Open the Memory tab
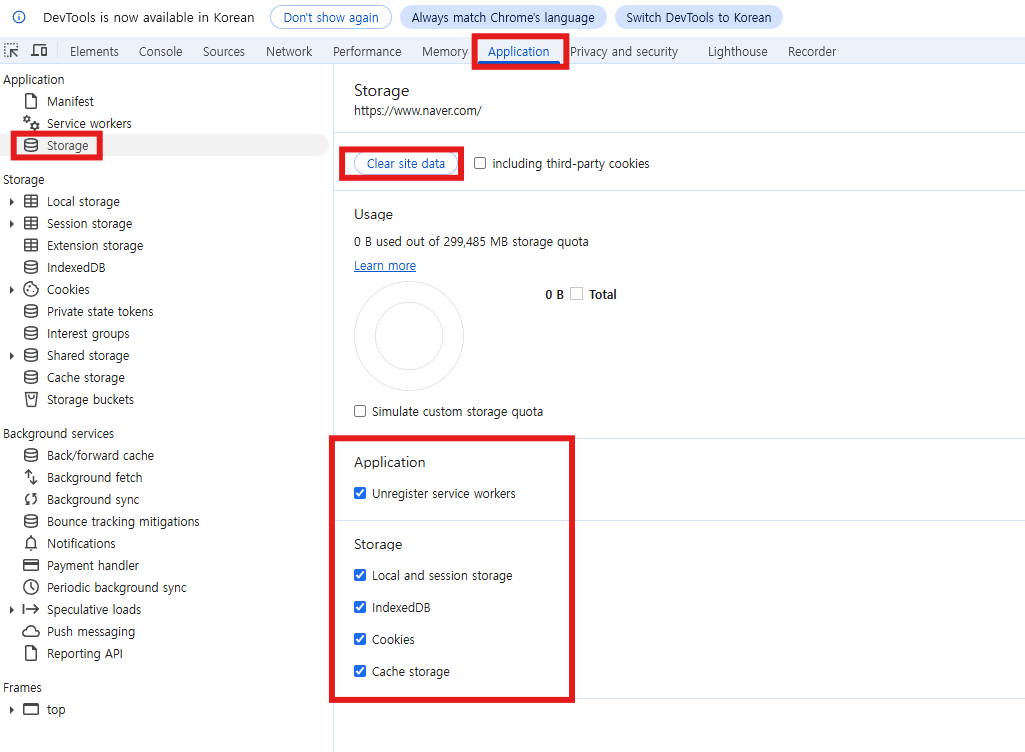Image resolution: width=1025 pixels, height=752 pixels. (445, 52)
